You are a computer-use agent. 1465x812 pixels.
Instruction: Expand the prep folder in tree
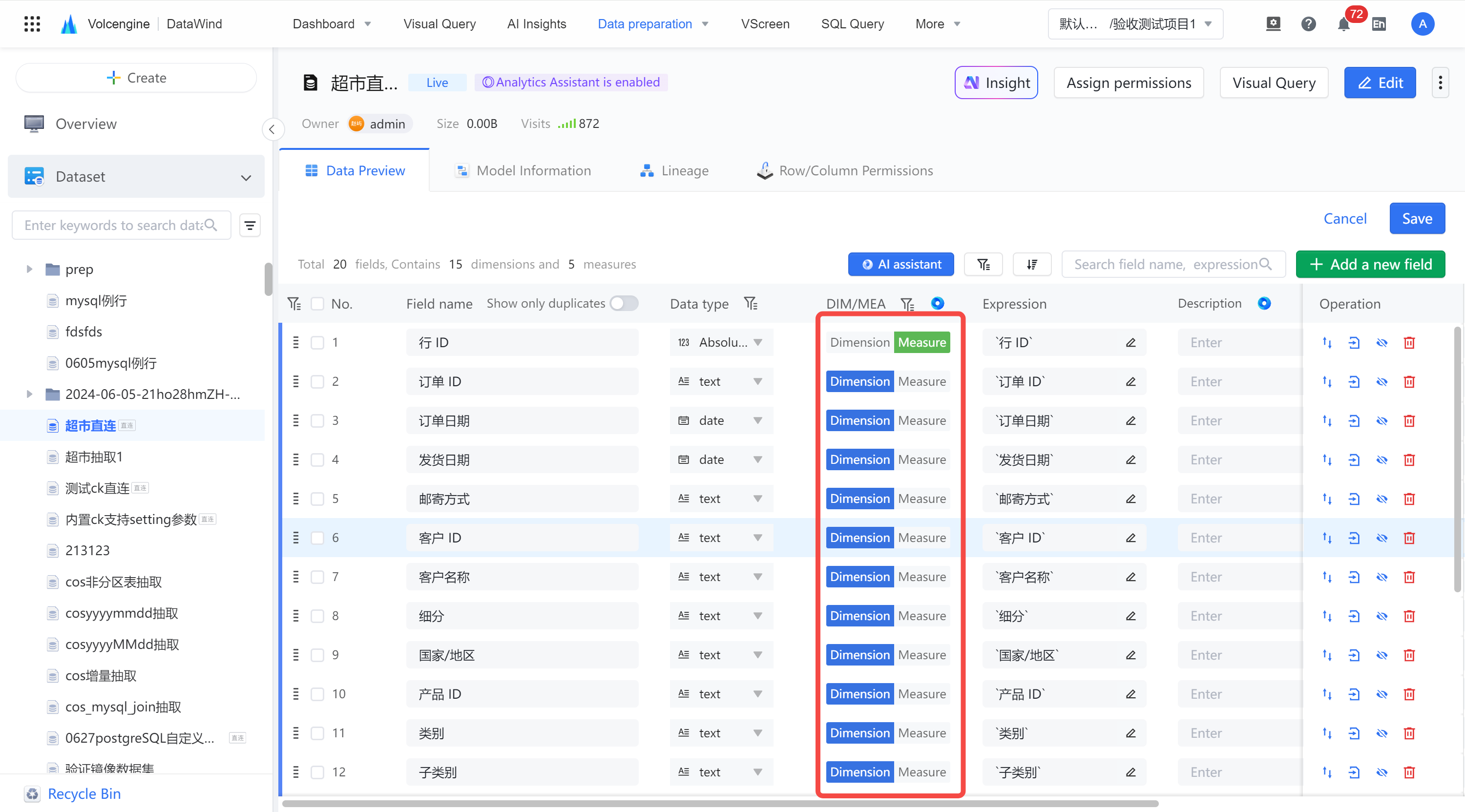pyautogui.click(x=29, y=269)
